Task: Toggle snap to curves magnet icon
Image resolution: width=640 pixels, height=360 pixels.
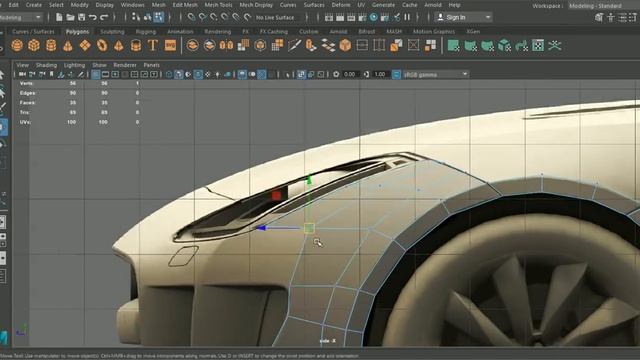Action: pyautogui.click(x=202, y=17)
